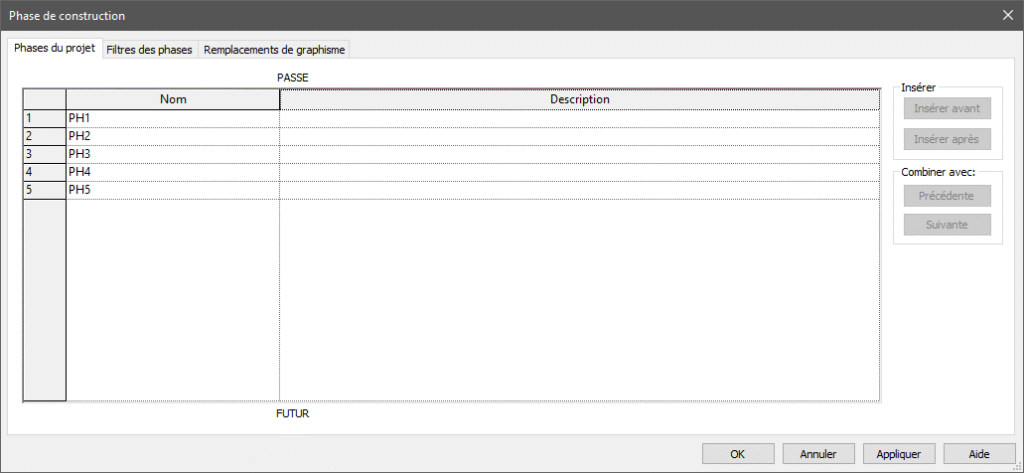Image resolution: width=1024 pixels, height=473 pixels.
Task: Click the Nom column header
Action: [172, 99]
